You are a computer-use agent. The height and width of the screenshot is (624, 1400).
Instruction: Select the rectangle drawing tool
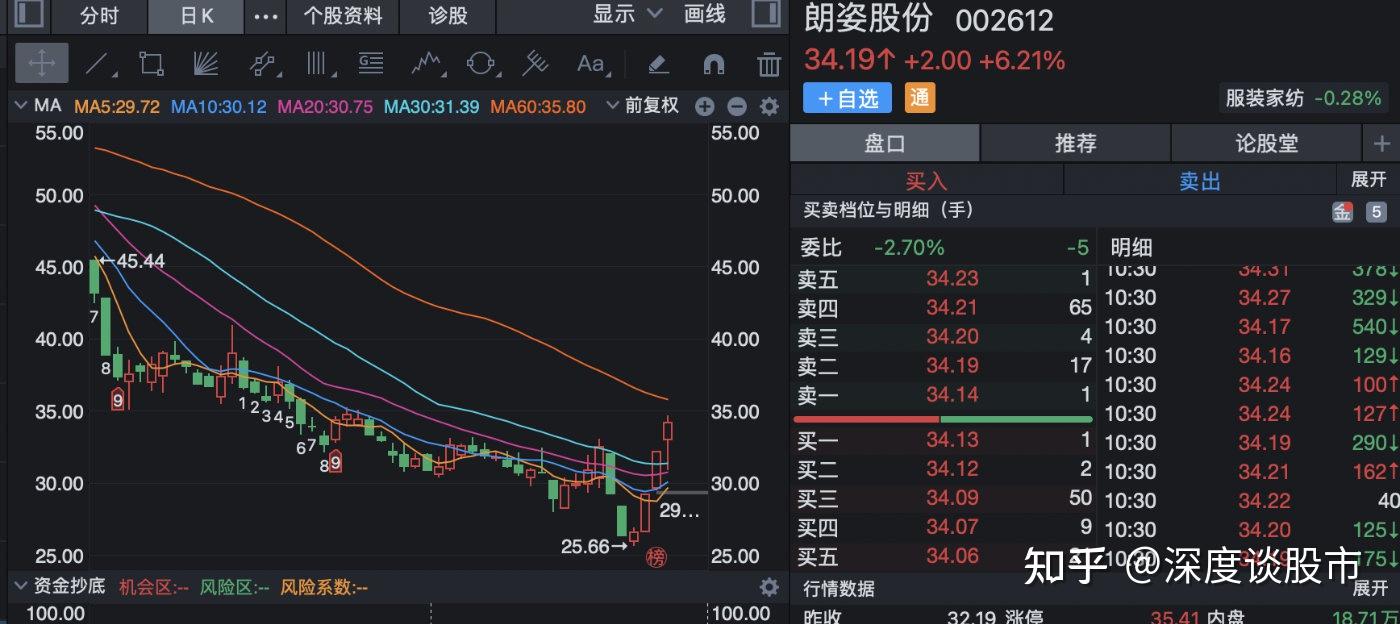(x=150, y=63)
